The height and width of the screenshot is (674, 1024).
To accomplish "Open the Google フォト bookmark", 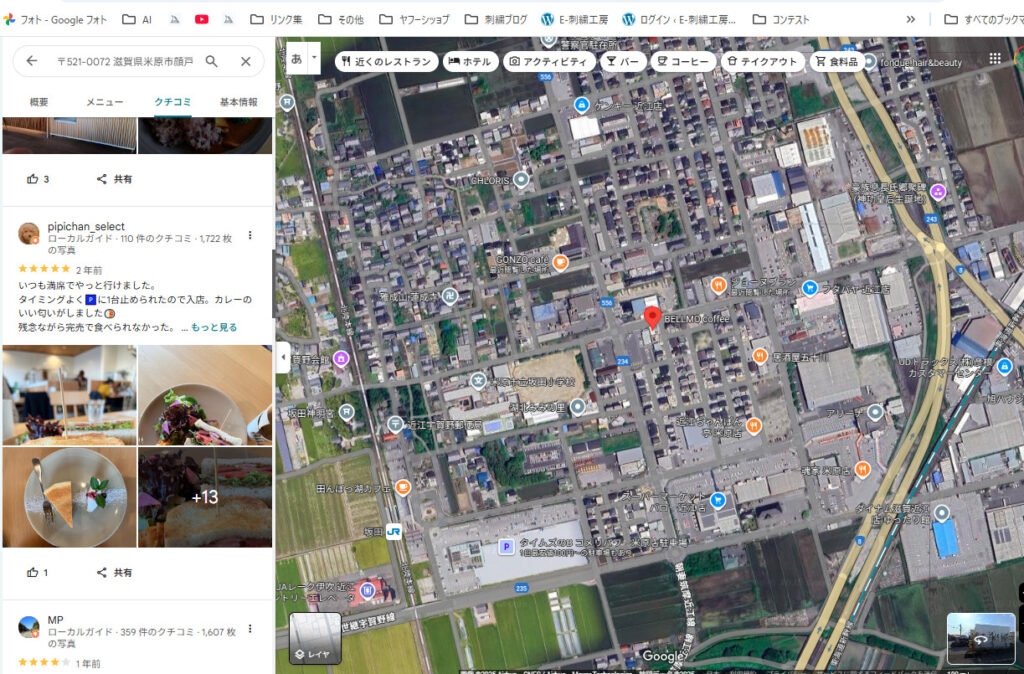I will tap(55, 20).
